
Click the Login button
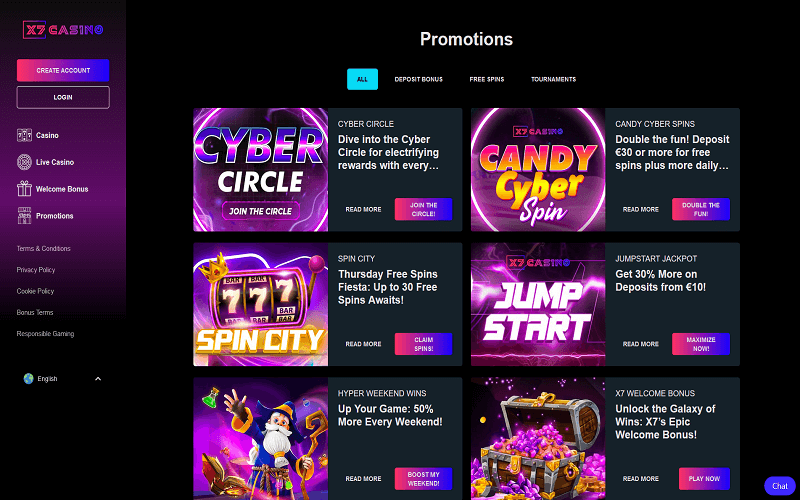point(63,97)
